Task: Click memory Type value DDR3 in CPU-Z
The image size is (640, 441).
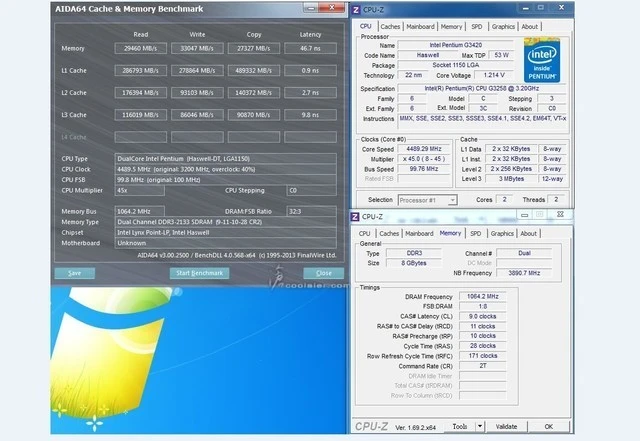Action: (414, 253)
